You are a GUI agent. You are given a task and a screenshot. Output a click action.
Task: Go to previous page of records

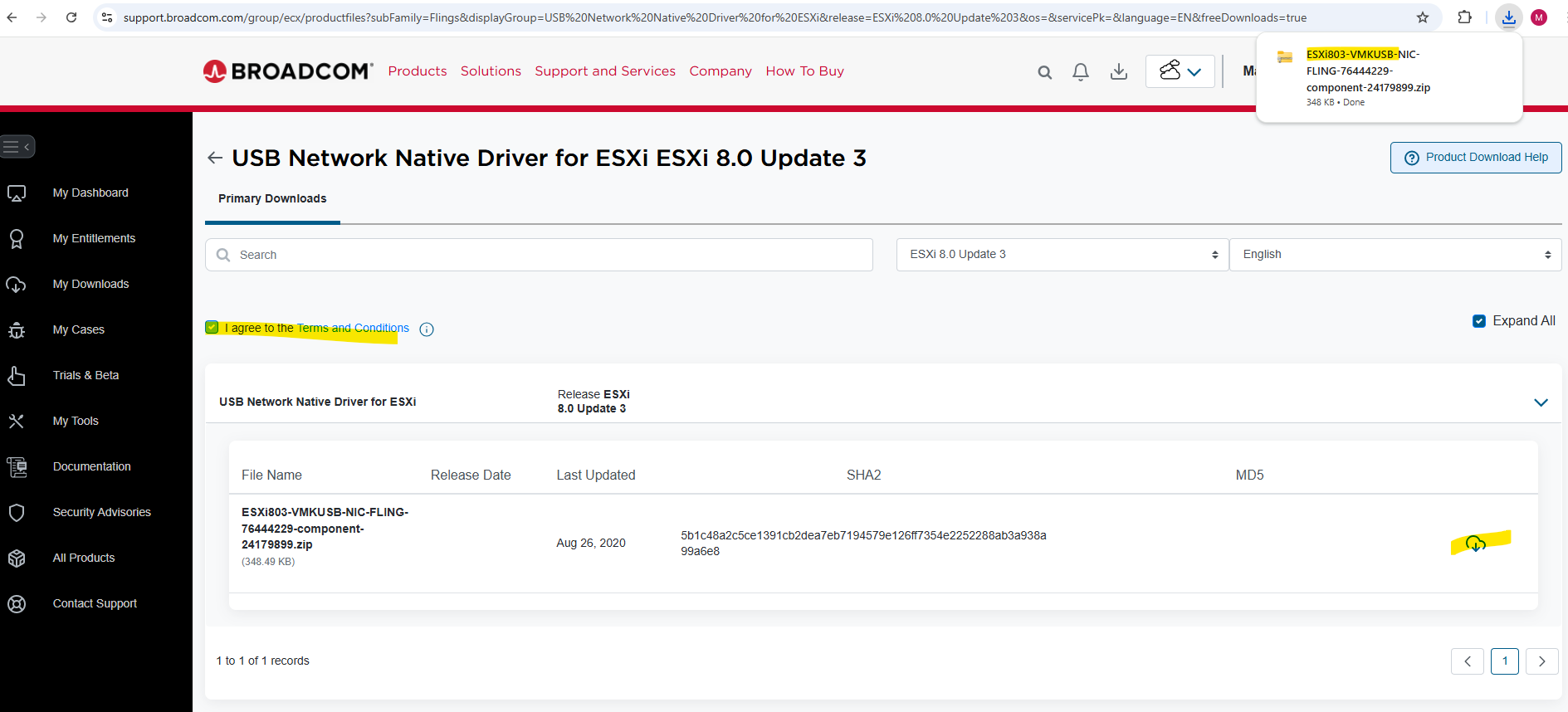coord(1468,661)
